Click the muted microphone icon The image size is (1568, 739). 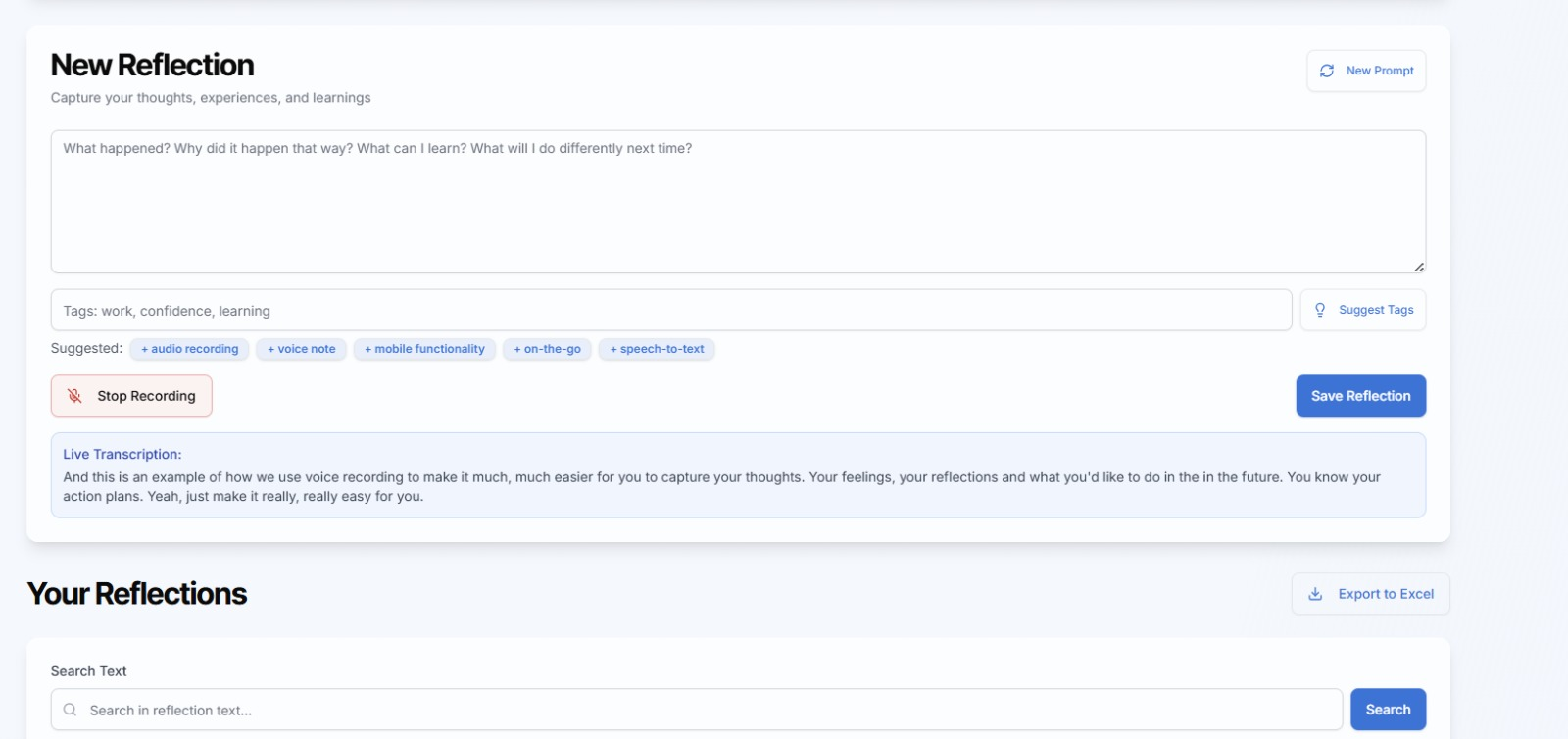coord(74,396)
